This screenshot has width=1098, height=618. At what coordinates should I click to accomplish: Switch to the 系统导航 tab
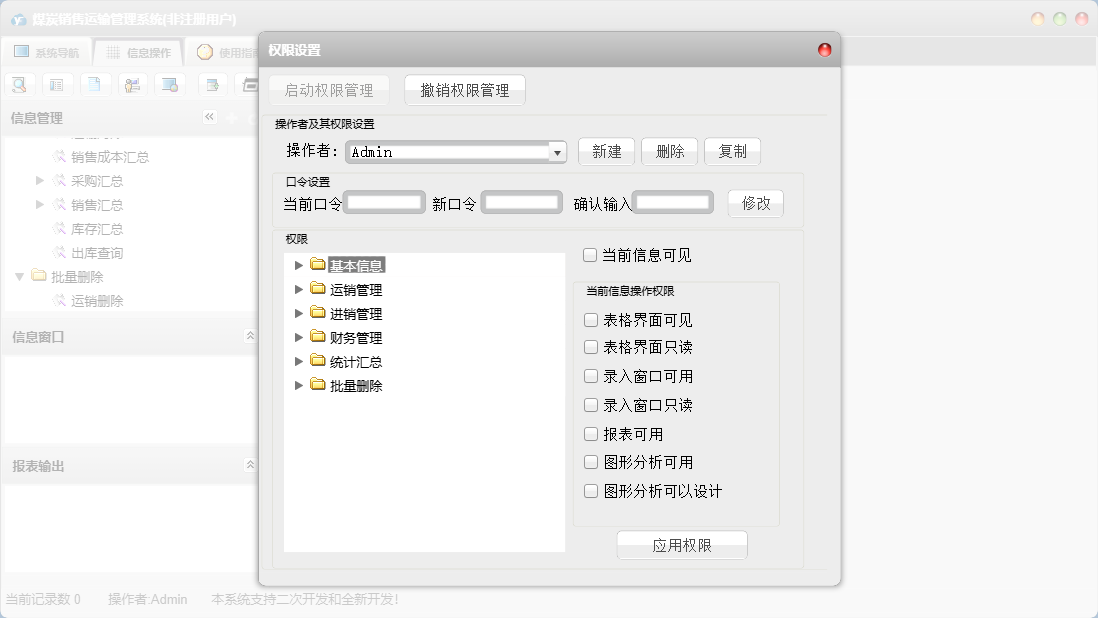46,53
